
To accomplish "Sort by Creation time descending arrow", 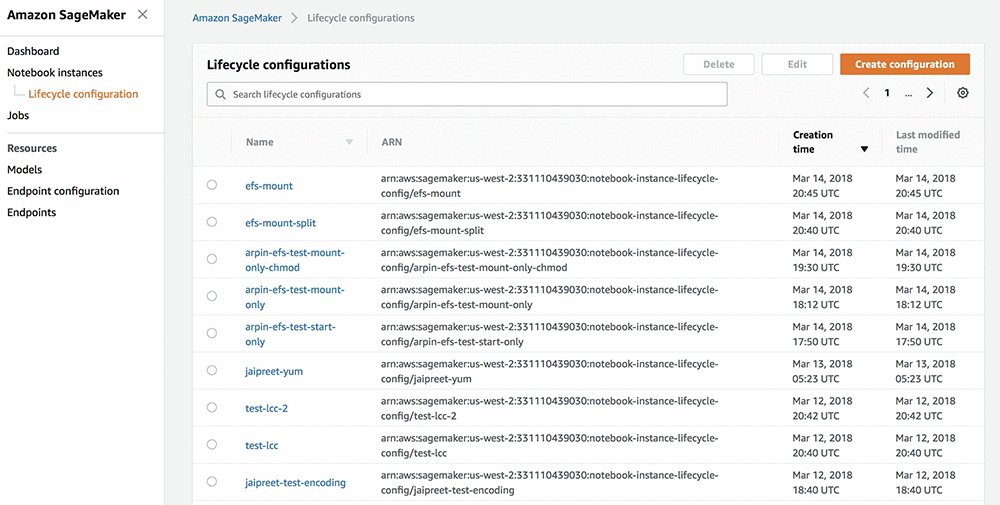I will (x=864, y=149).
